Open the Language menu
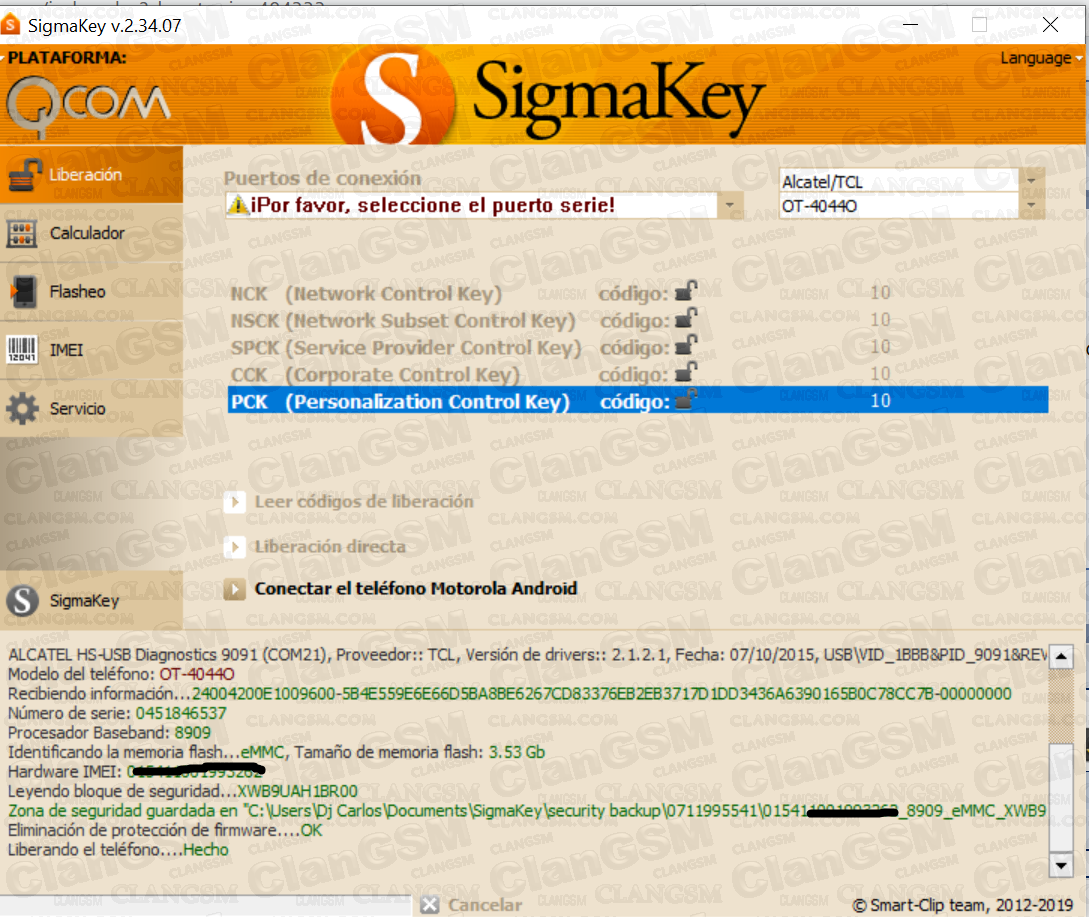 [x=1041, y=58]
